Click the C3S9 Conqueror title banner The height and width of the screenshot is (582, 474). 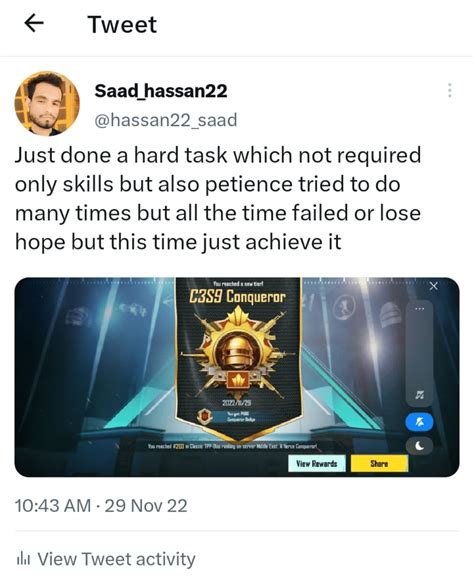[x=238, y=297]
